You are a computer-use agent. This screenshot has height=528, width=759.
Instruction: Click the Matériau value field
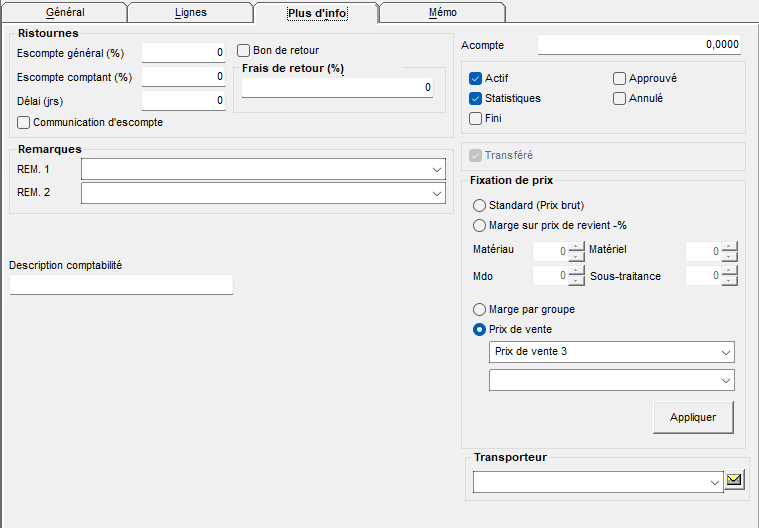550,251
